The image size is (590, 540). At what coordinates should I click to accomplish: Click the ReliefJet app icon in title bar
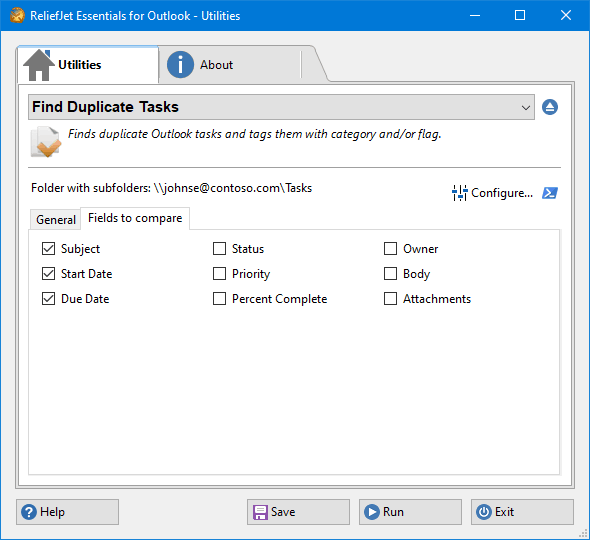point(17,15)
